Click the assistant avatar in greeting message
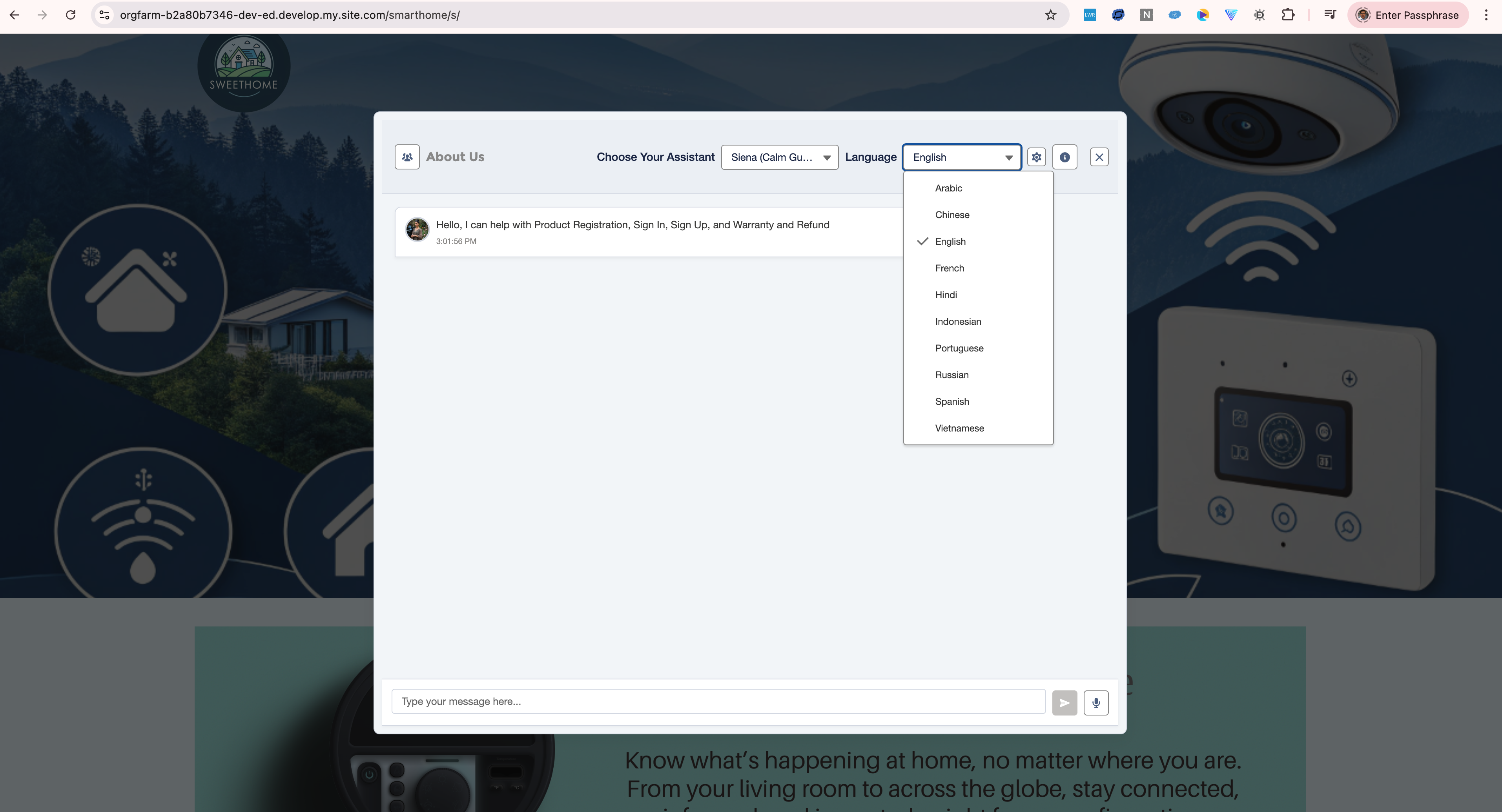This screenshot has height=812, width=1502. coord(417,229)
